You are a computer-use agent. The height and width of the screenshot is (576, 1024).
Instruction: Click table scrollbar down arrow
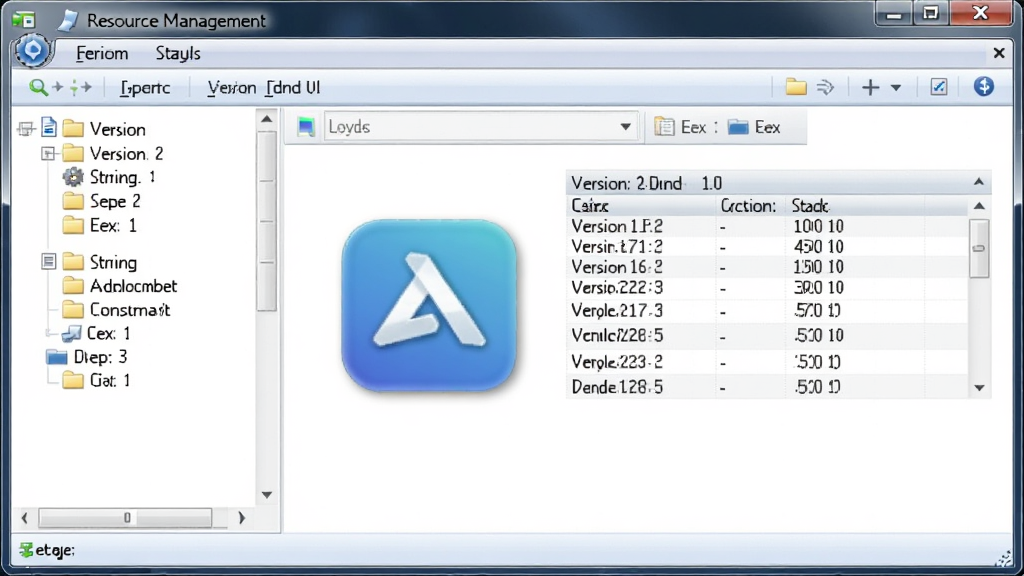click(x=979, y=388)
